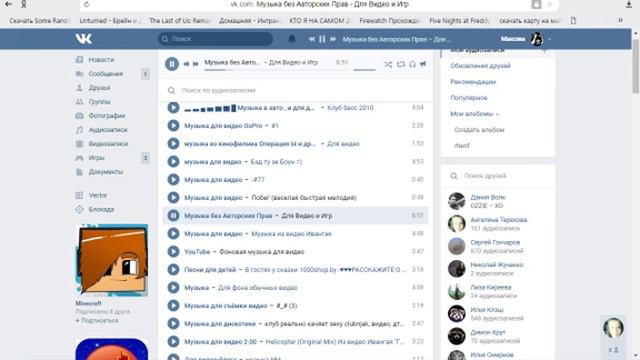Image resolution: width=640 pixels, height=360 pixels.
Task: Select Рекомендации tab
Action: point(473,82)
